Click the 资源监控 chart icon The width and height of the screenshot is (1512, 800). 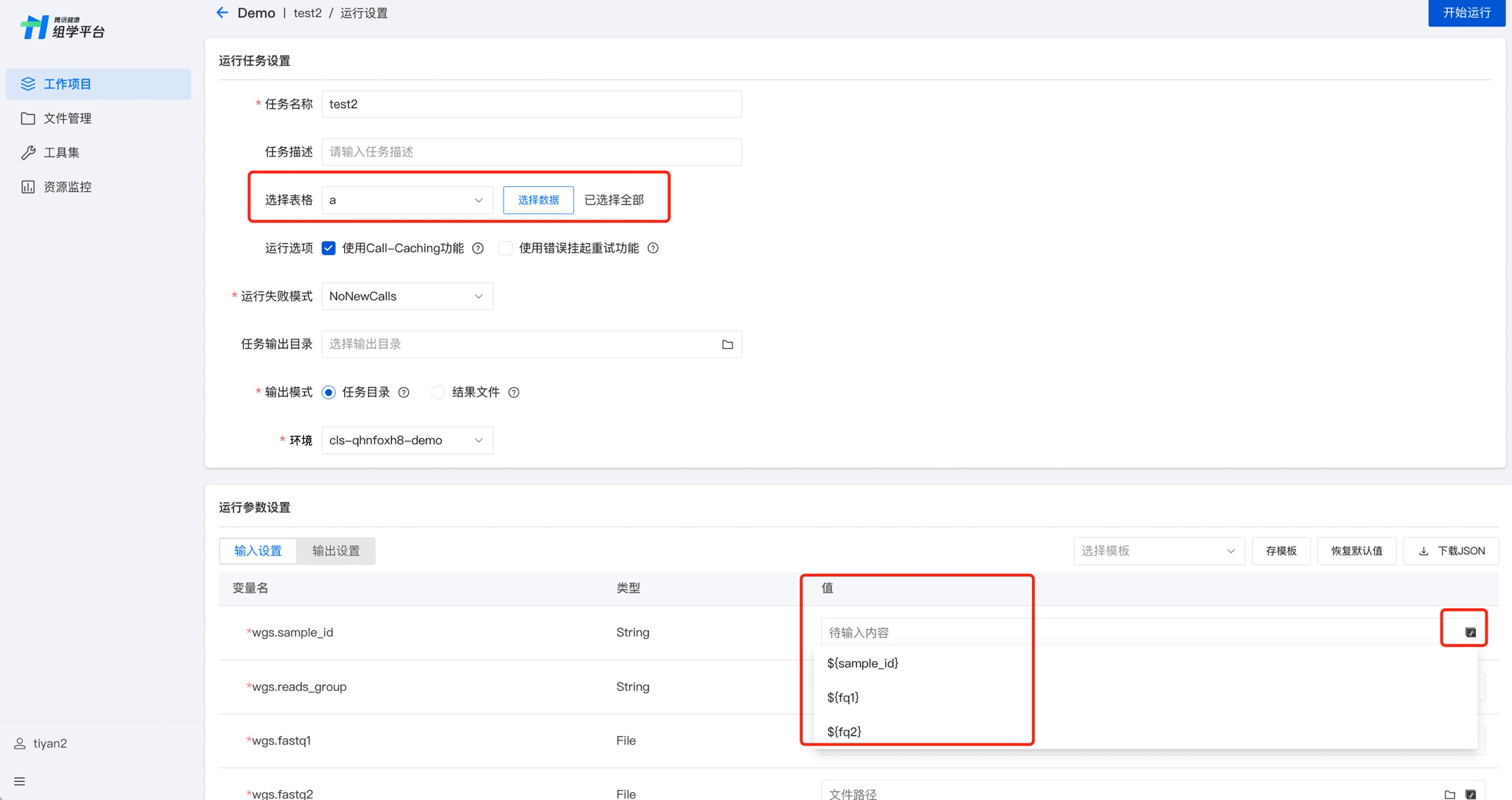pyautogui.click(x=28, y=186)
